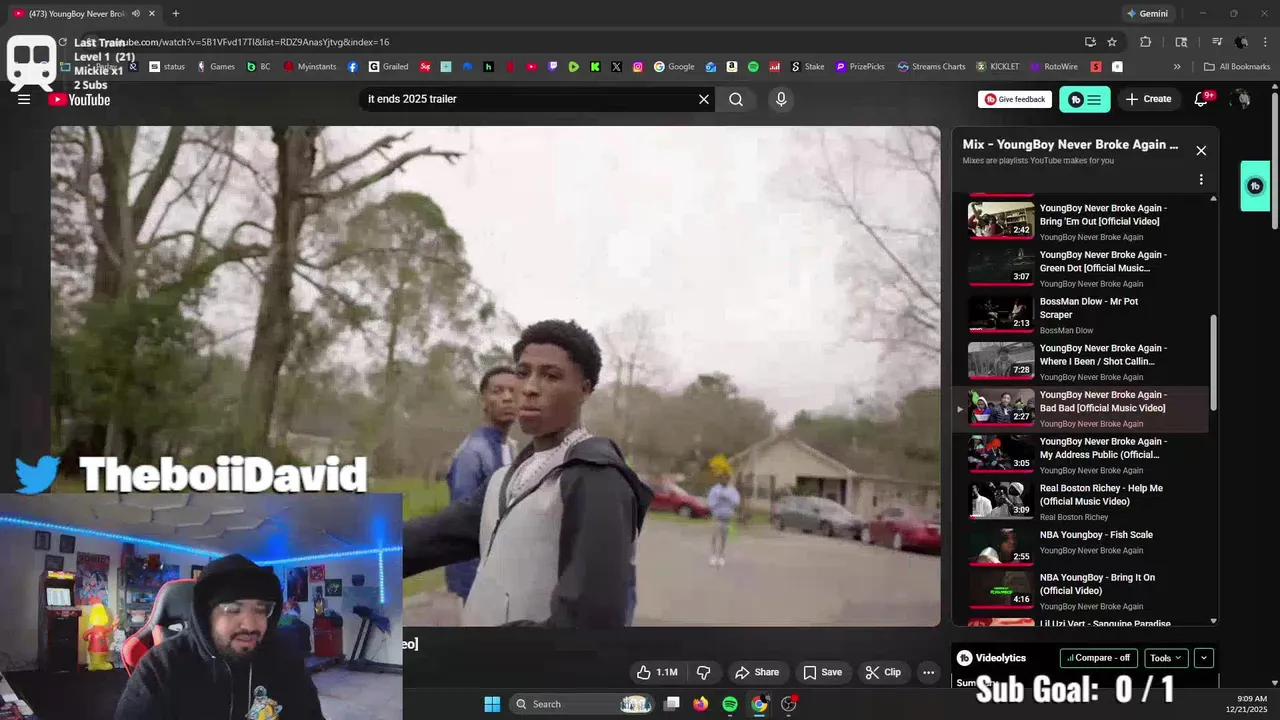Focus the YouTube search input field
This screenshot has width=1280, height=720.
pos(528,99)
